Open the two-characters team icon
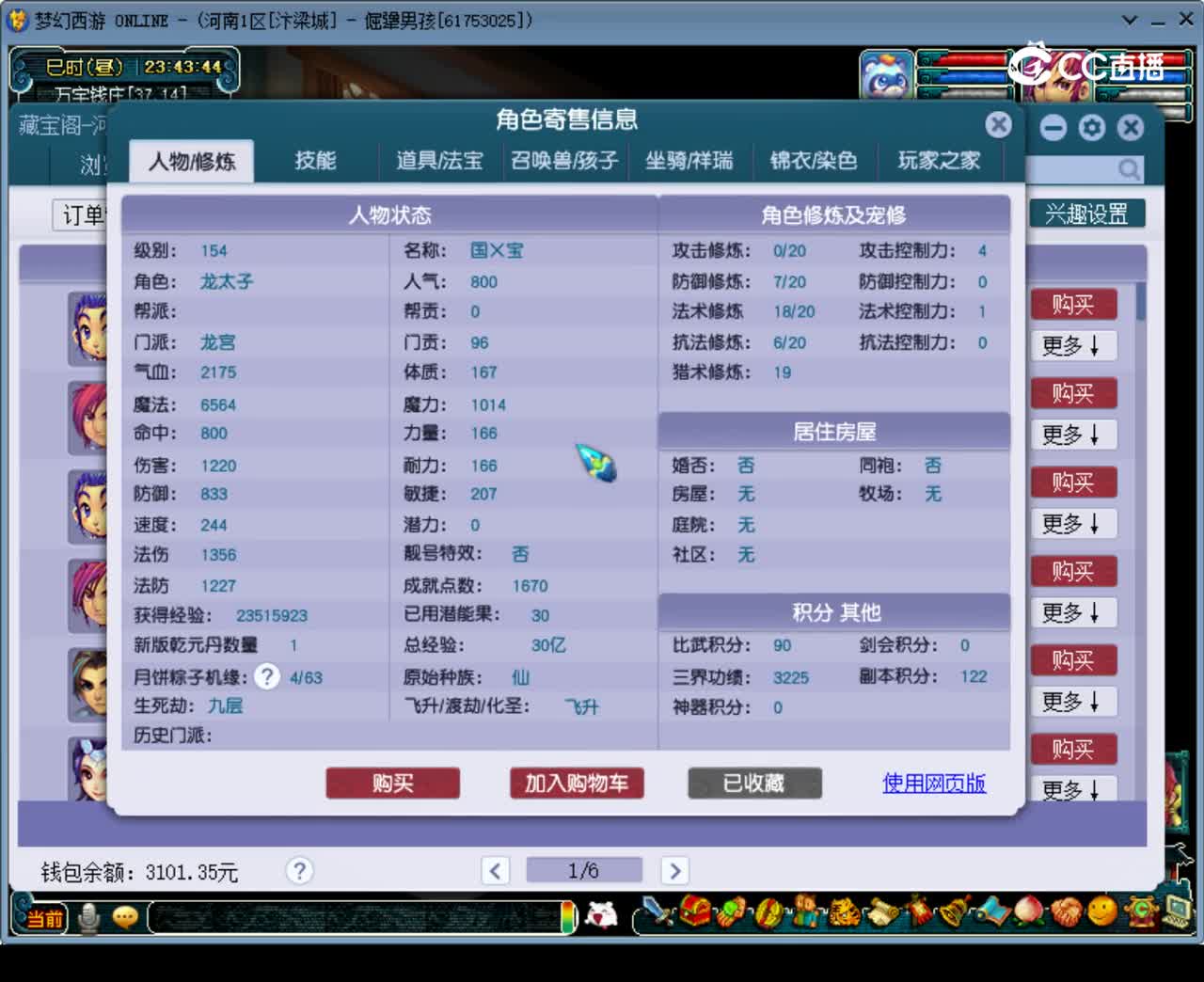 [x=804, y=911]
